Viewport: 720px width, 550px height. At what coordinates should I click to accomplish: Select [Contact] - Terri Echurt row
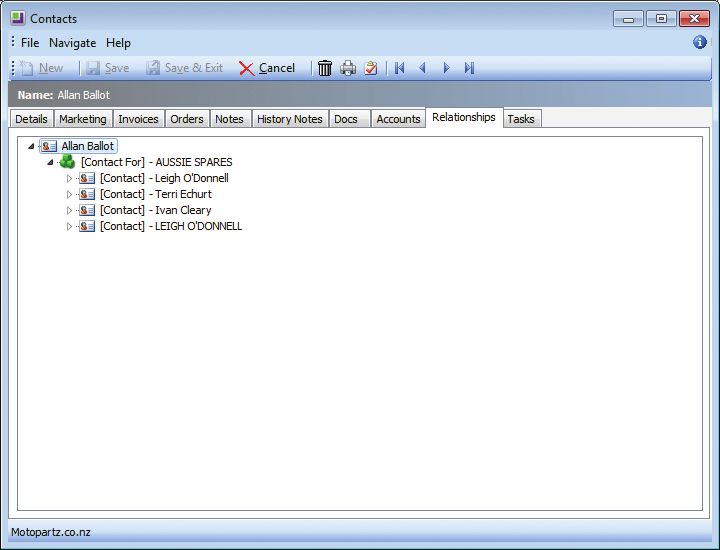tap(156, 194)
